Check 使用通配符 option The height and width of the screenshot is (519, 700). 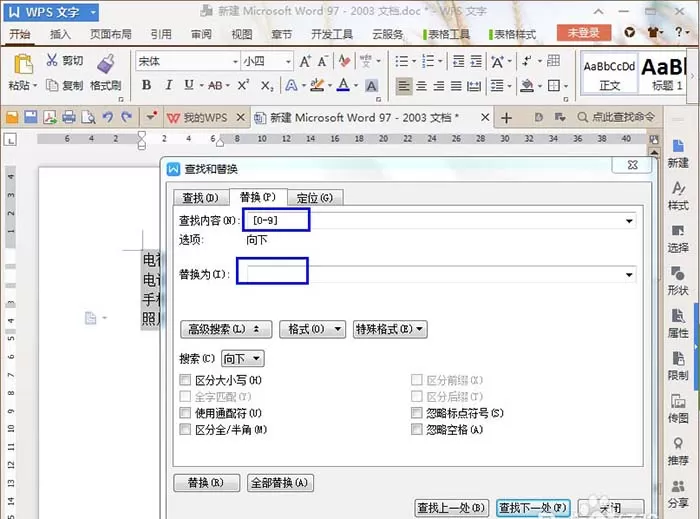click(x=185, y=413)
